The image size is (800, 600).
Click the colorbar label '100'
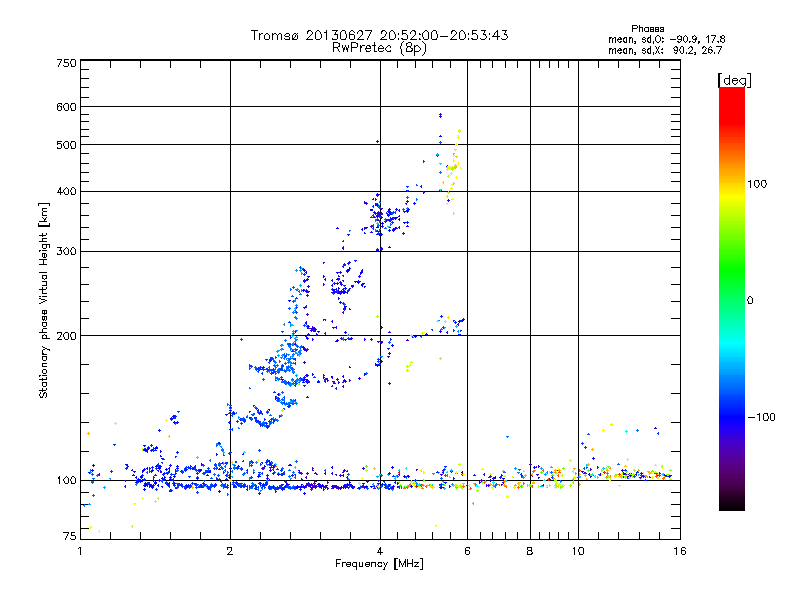(757, 184)
